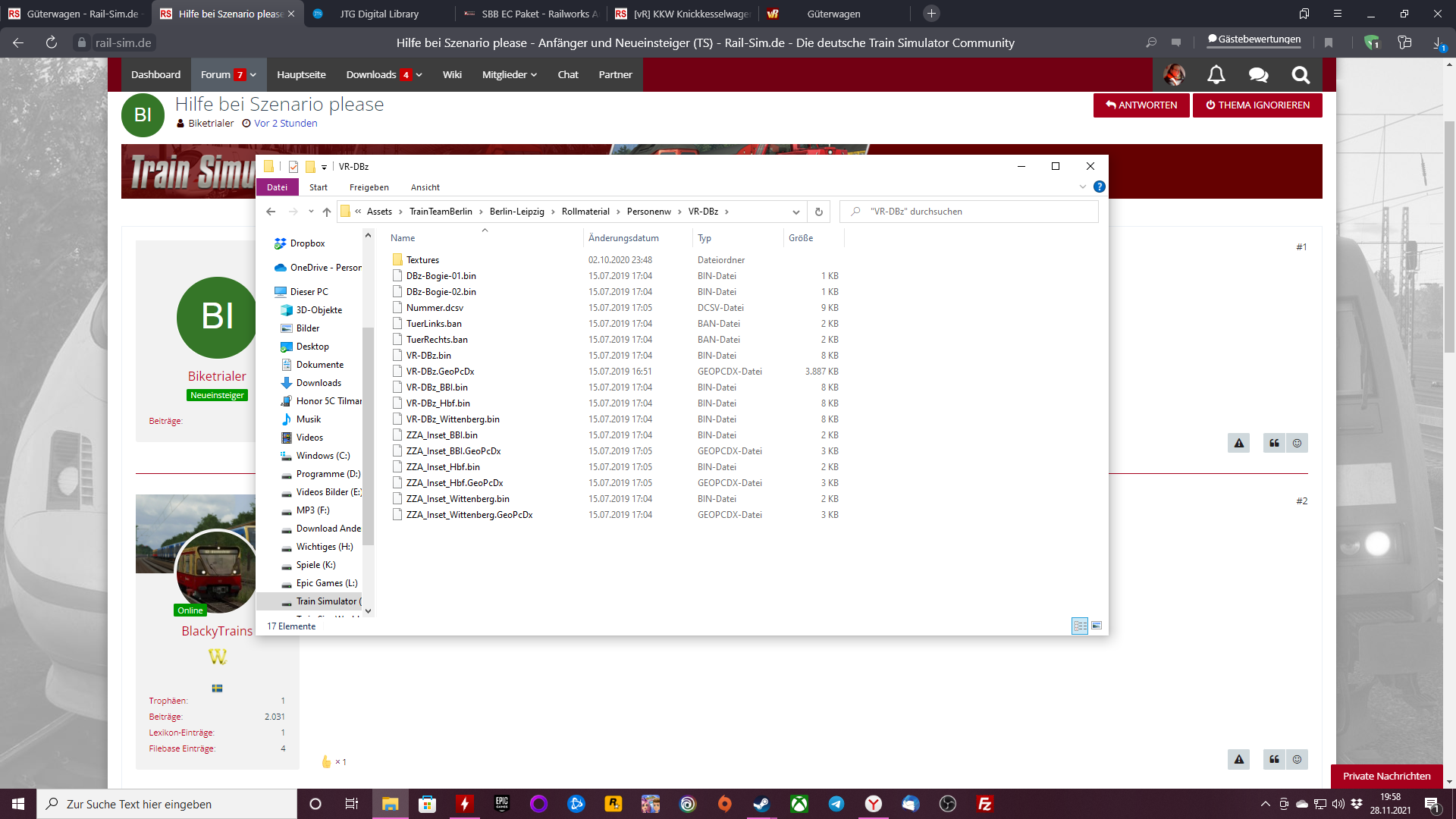
Task: Toggle Gästebewertungen in browser toolbar
Action: coord(1254,39)
